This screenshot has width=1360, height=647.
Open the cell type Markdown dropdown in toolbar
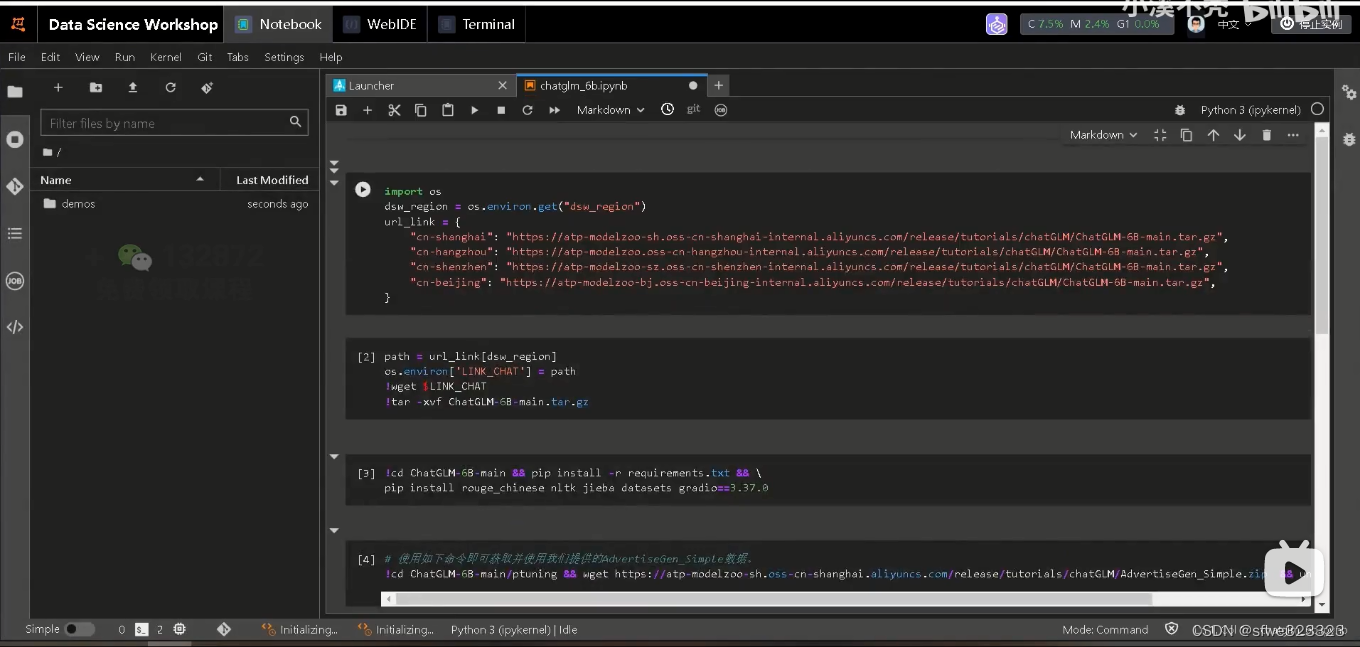coord(610,110)
